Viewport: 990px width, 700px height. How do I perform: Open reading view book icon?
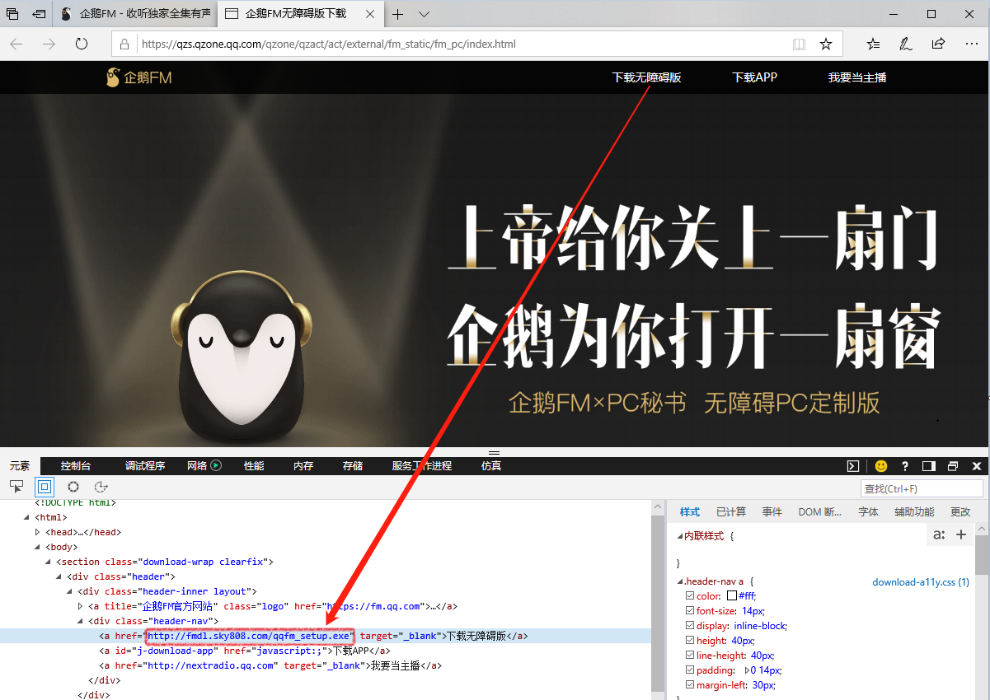tap(798, 44)
